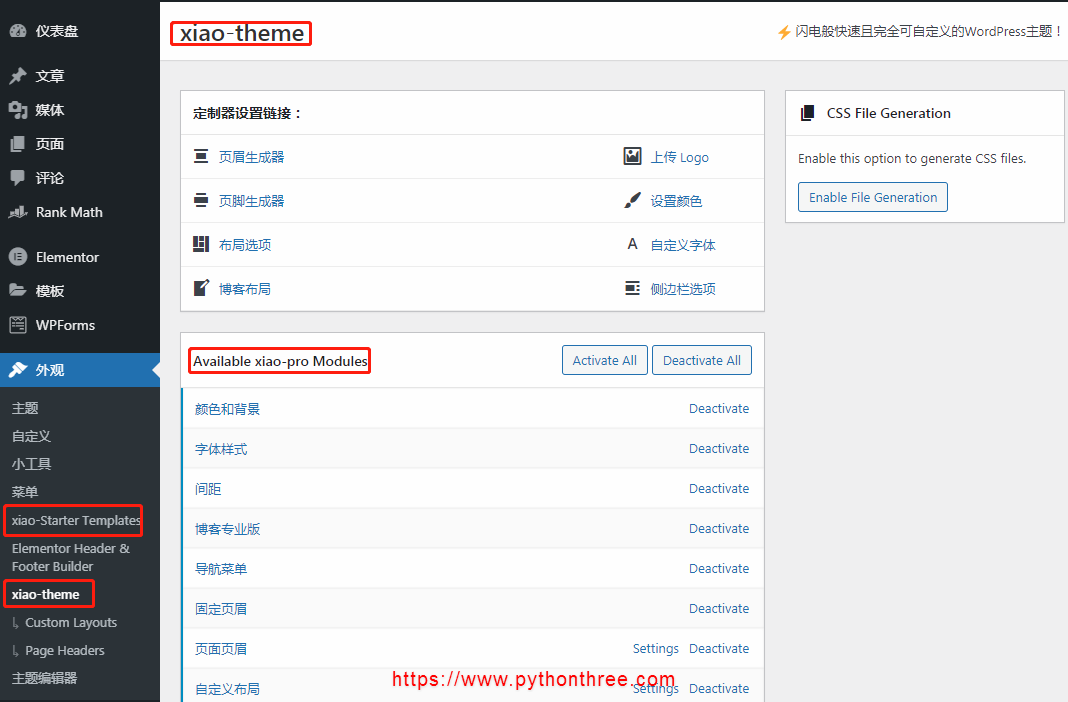This screenshot has height=702, width=1068.
Task: Click the 自定义布局 module name
Action: coord(227,689)
